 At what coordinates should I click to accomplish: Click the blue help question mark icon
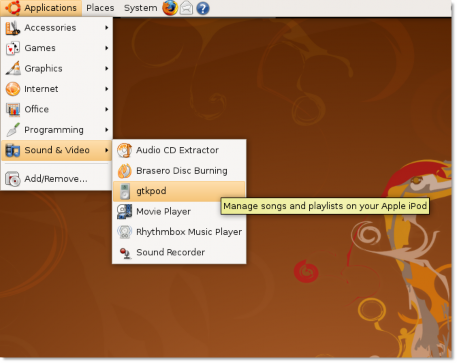203,8
